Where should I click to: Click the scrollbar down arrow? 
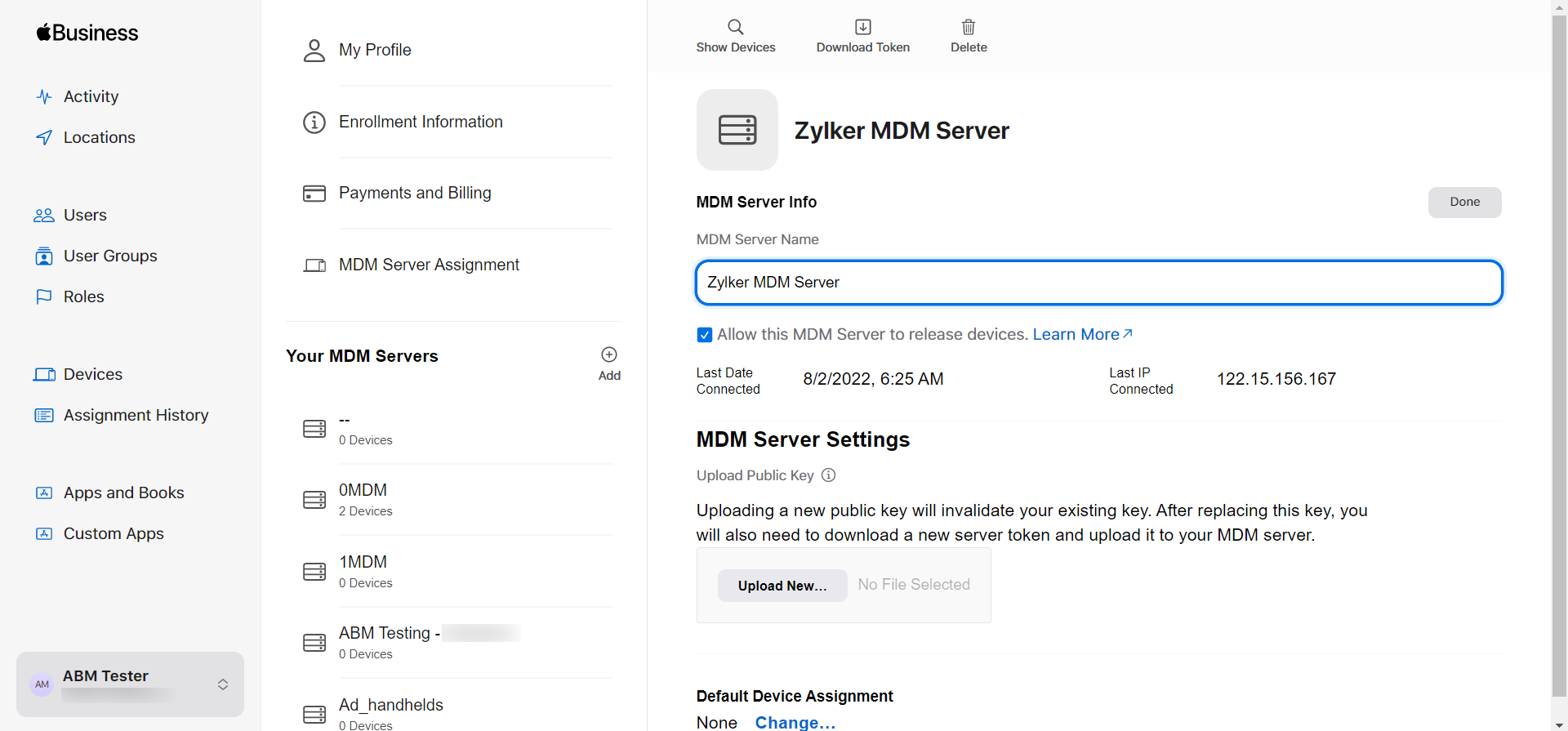point(1559,724)
